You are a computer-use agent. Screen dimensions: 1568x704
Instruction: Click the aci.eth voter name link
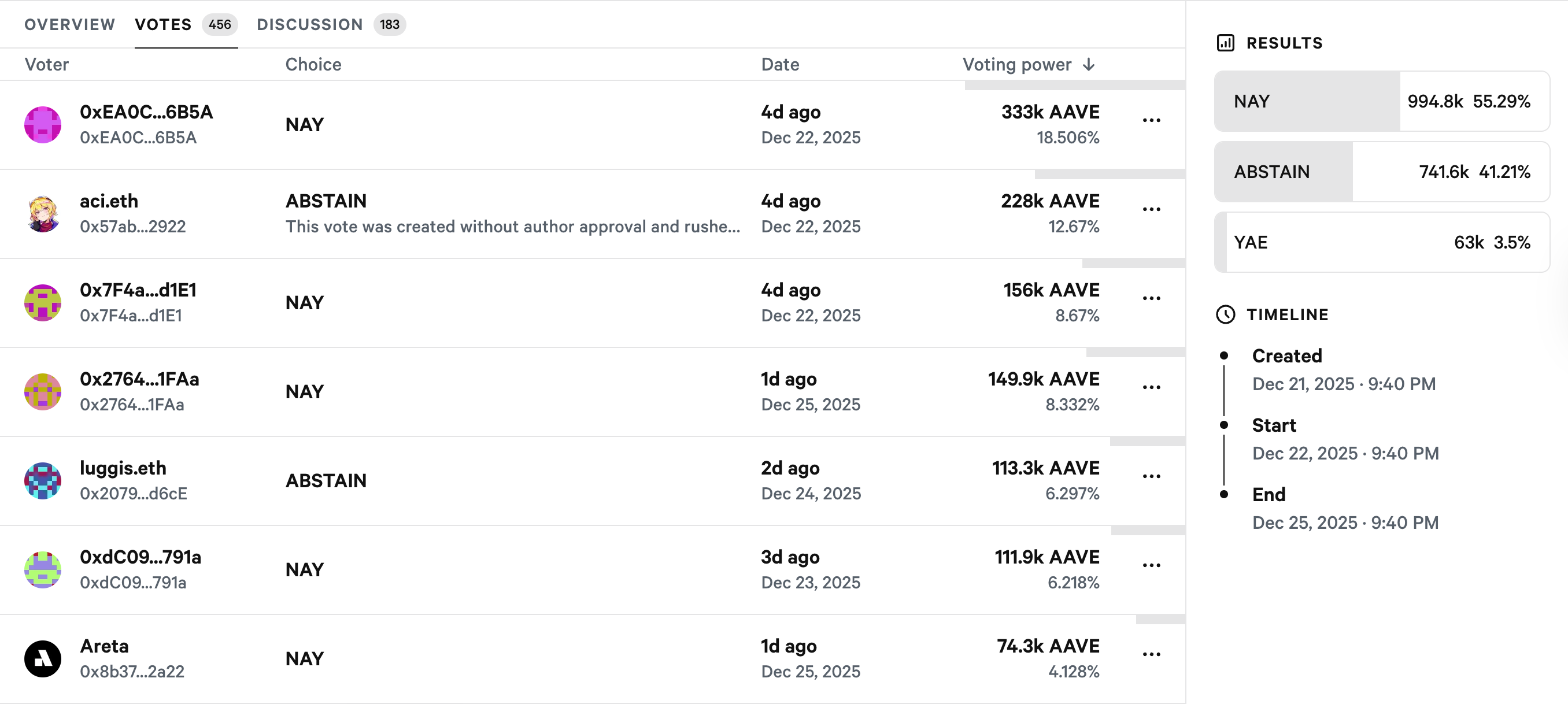click(108, 201)
